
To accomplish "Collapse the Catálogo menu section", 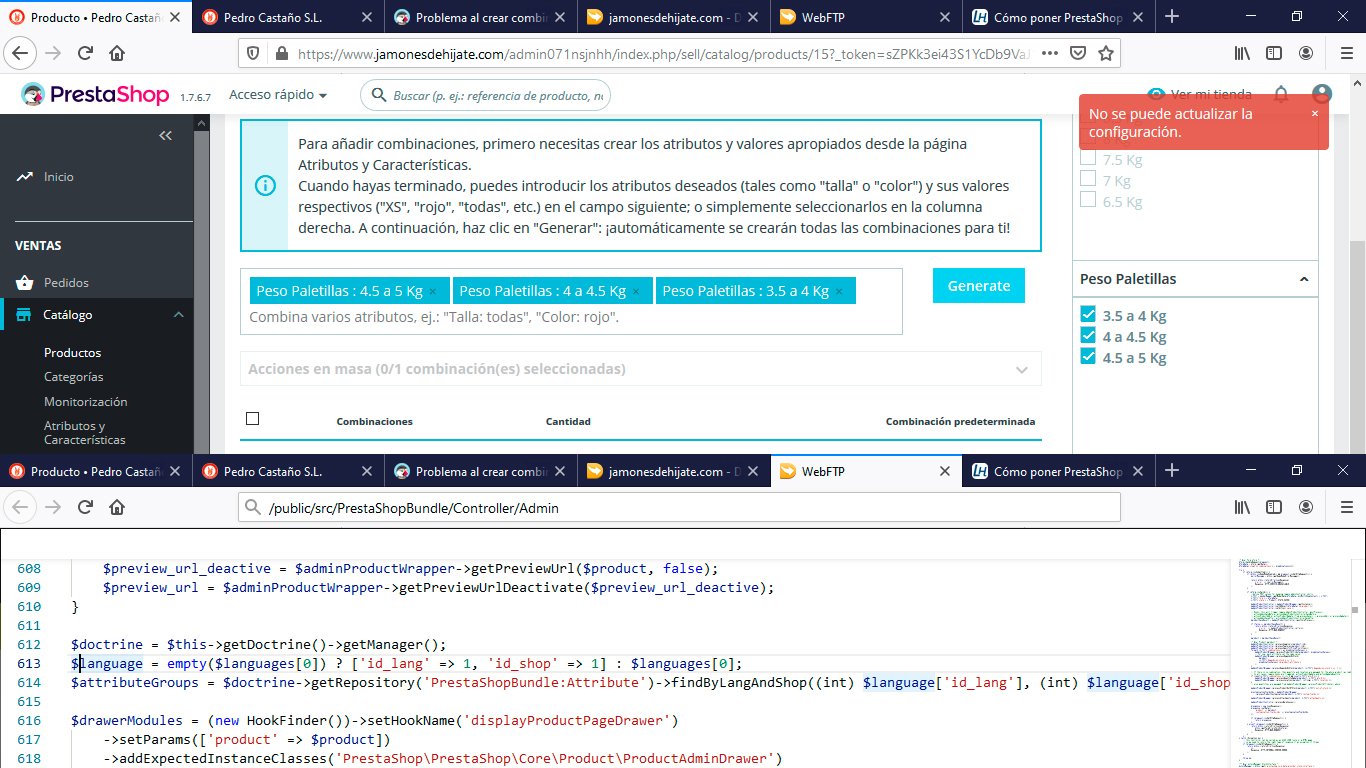I will (x=179, y=315).
